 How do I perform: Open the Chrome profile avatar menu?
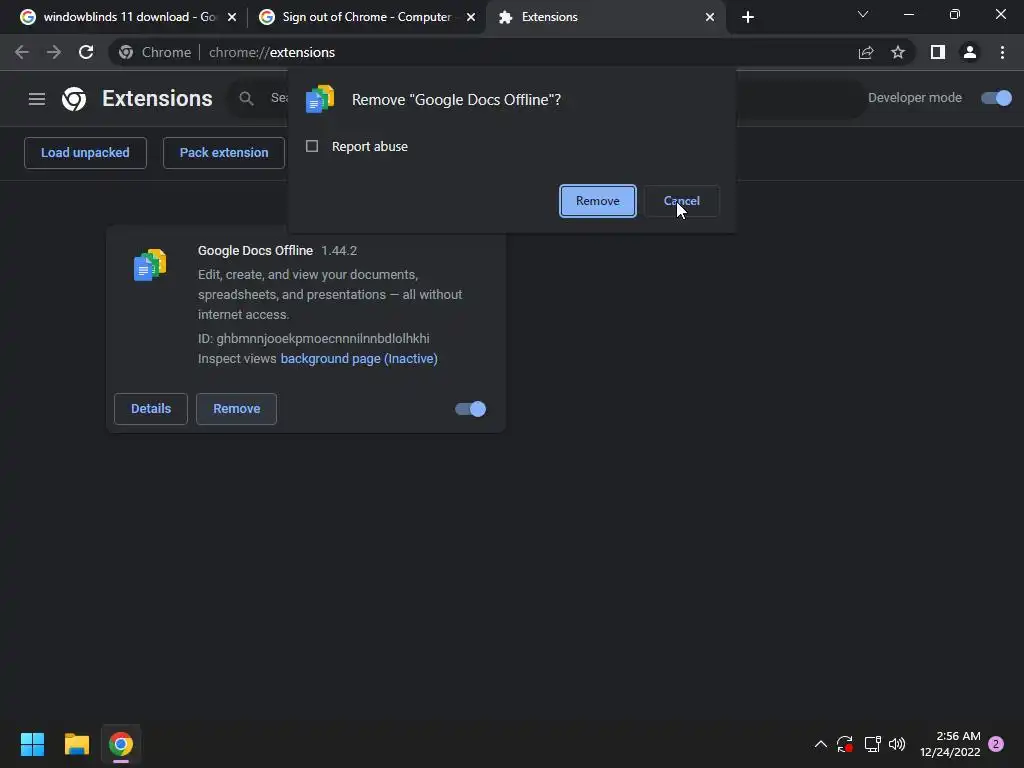(970, 52)
